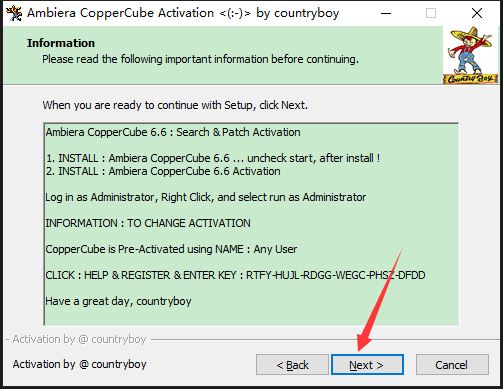Viewport: 503px width, 389px height.
Task: Click 'INFORMATION : TO CHANGE ACTIVATION' line
Action: click(148, 223)
